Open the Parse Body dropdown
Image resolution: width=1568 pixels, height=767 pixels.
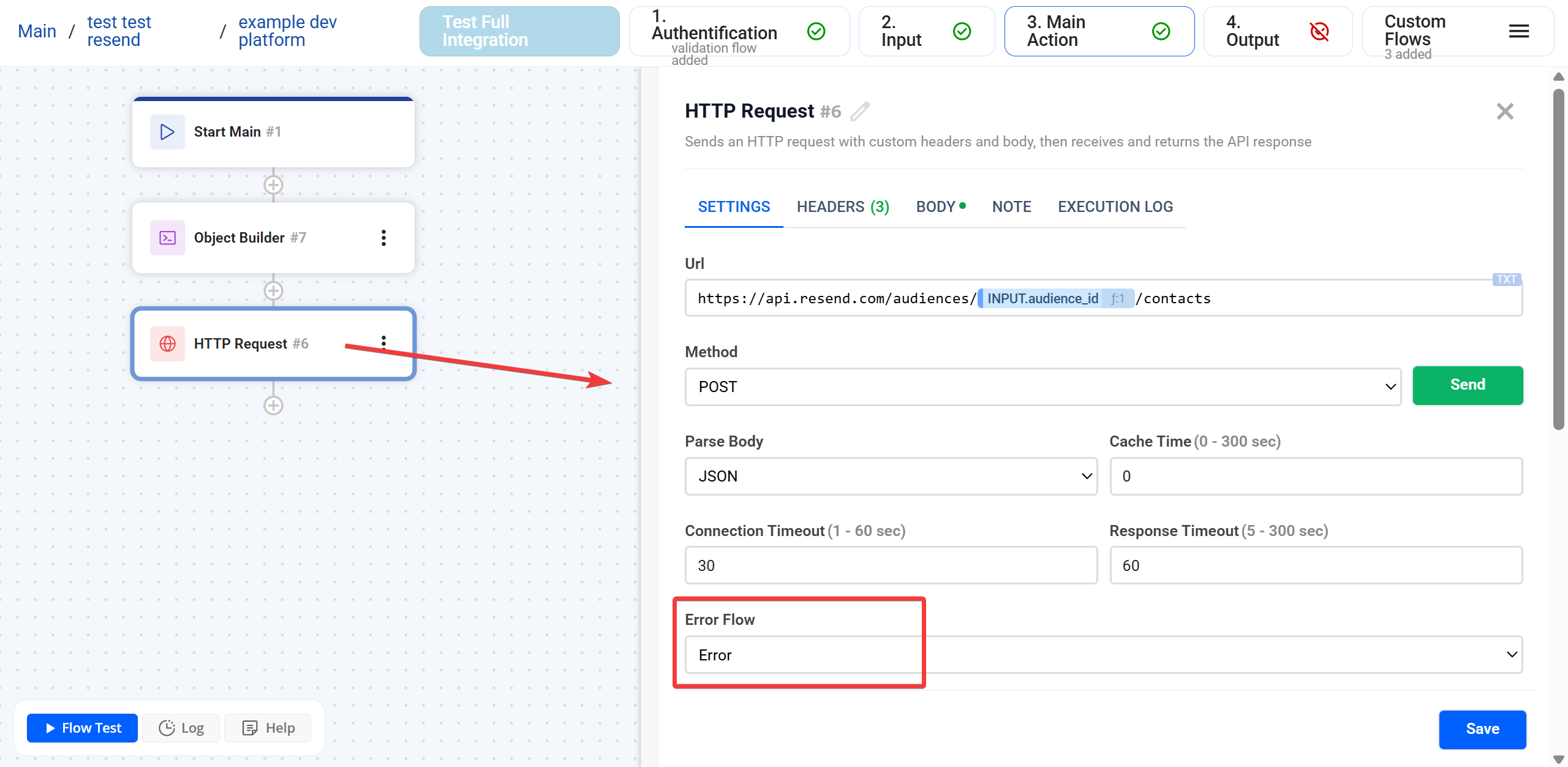(890, 476)
